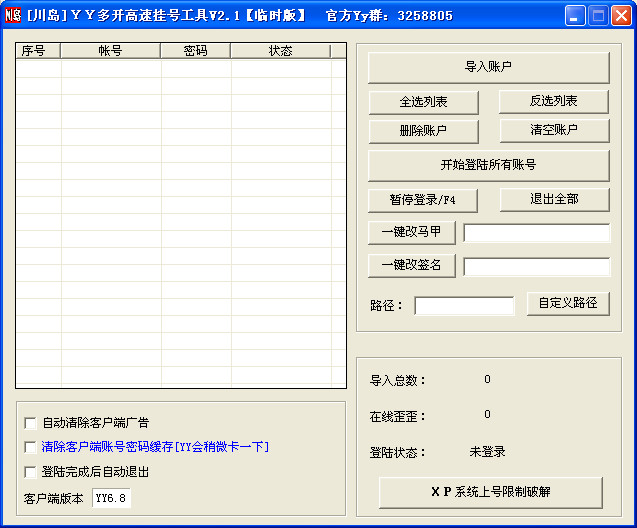Click the 一键改马甲 button

coord(412,232)
